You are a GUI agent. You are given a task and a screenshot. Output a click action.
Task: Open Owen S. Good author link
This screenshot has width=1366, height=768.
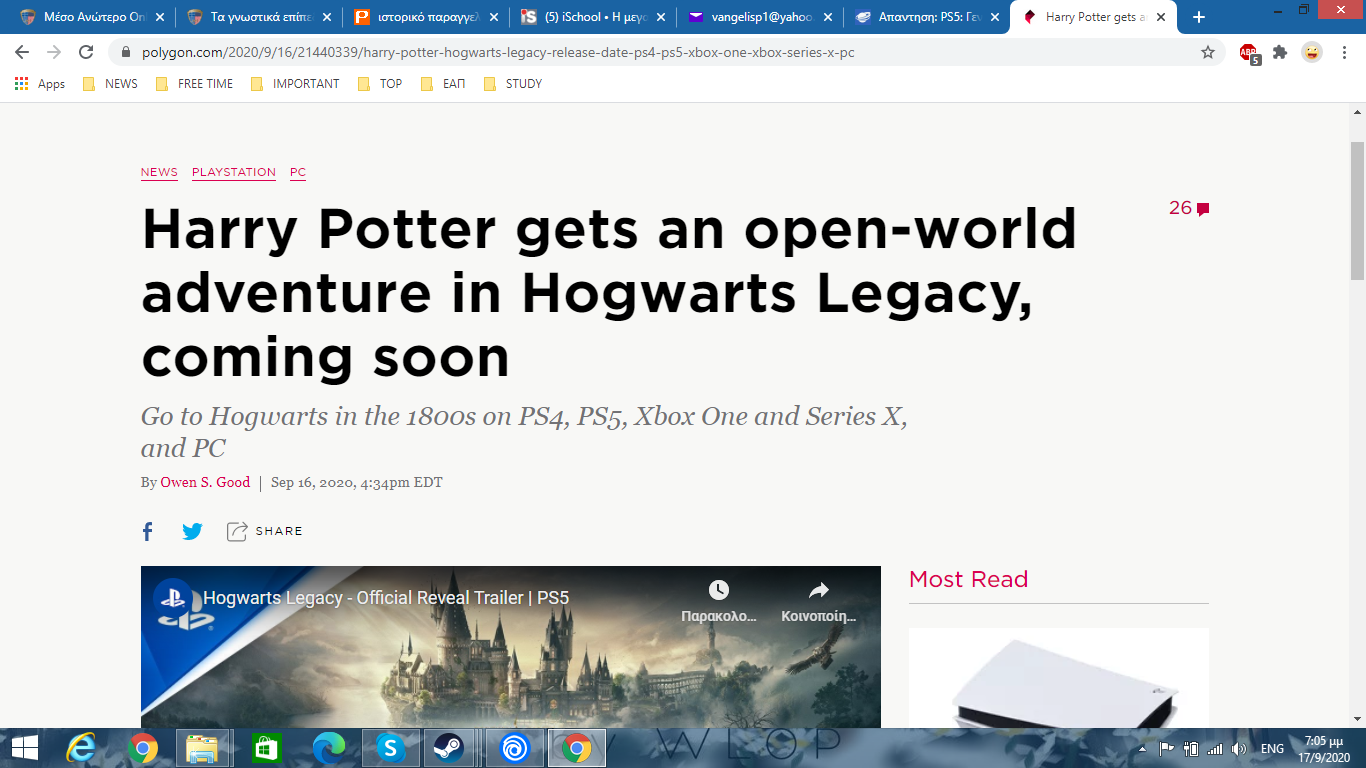(x=205, y=482)
